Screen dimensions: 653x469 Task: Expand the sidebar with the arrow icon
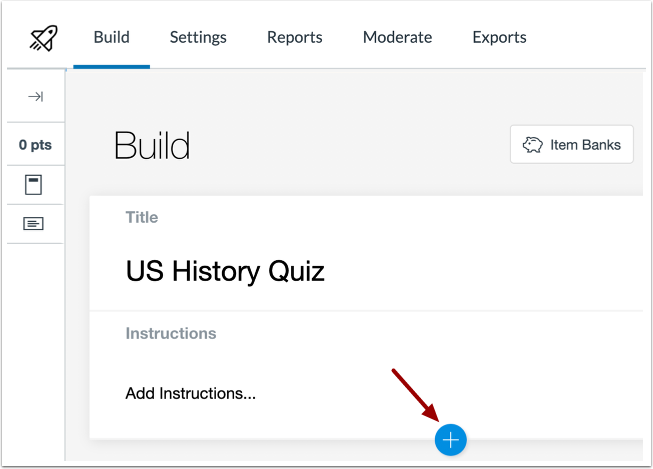coord(35,97)
